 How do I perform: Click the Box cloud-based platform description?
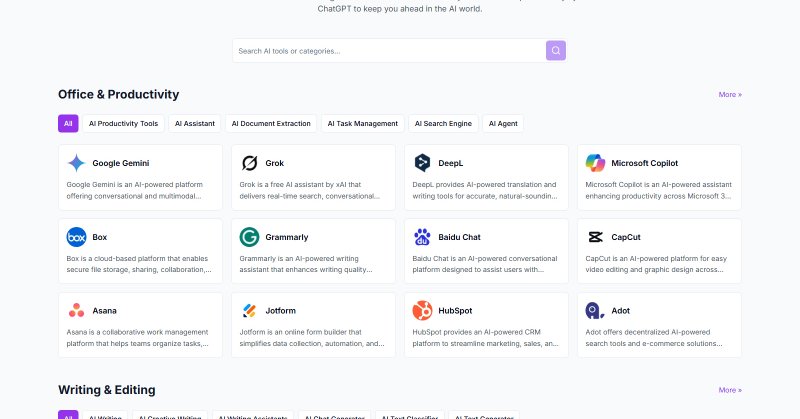pyautogui.click(x=139, y=264)
